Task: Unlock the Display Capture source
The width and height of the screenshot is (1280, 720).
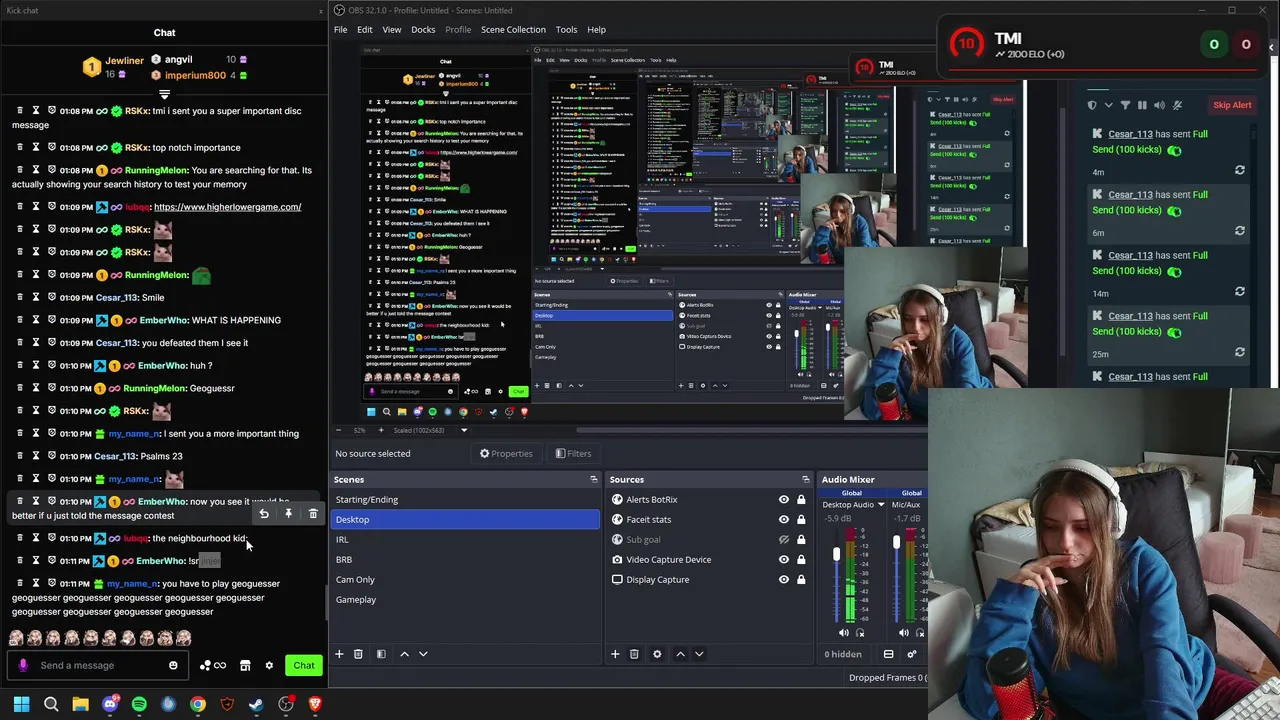Action: [801, 580]
